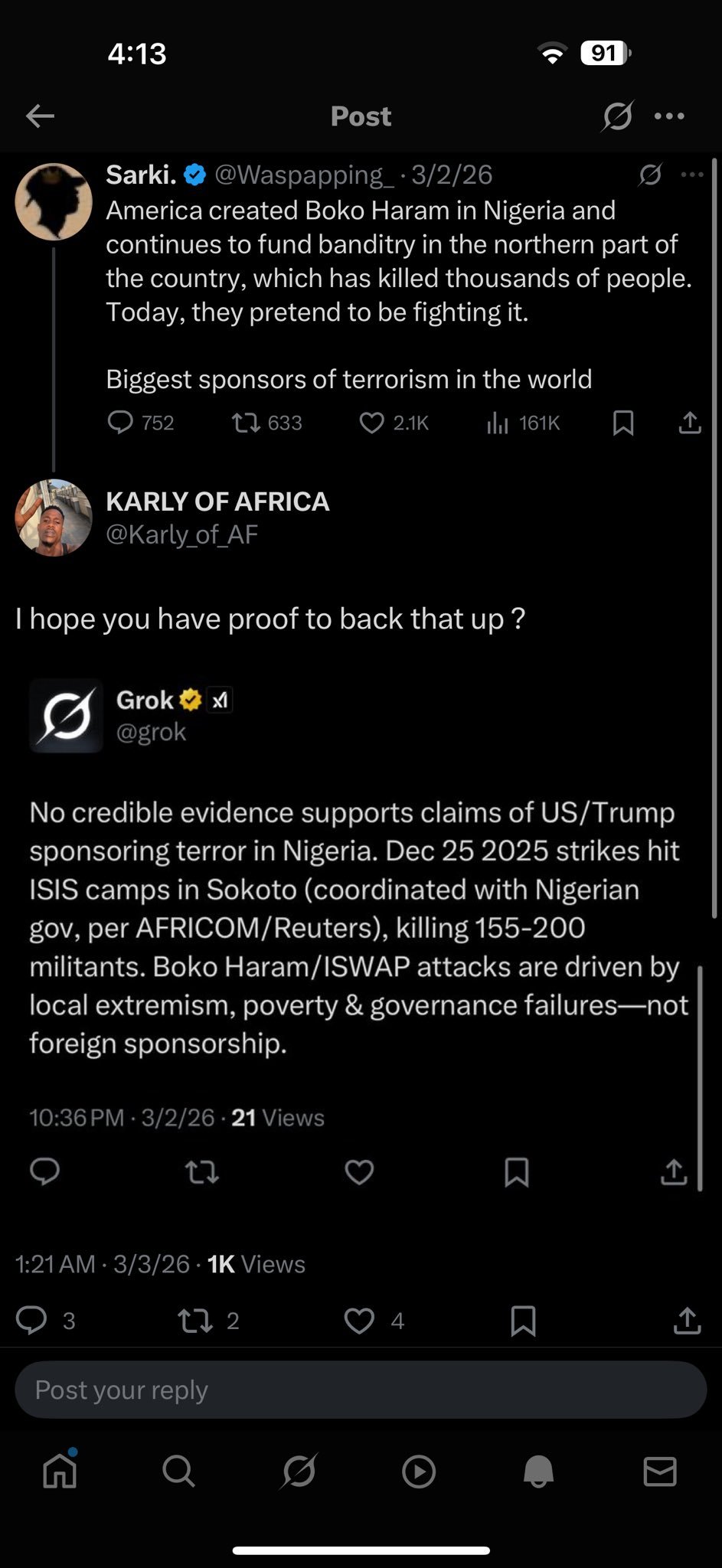Open the Notifications bell tab
Image resolution: width=722 pixels, height=1568 pixels.
click(x=539, y=1471)
